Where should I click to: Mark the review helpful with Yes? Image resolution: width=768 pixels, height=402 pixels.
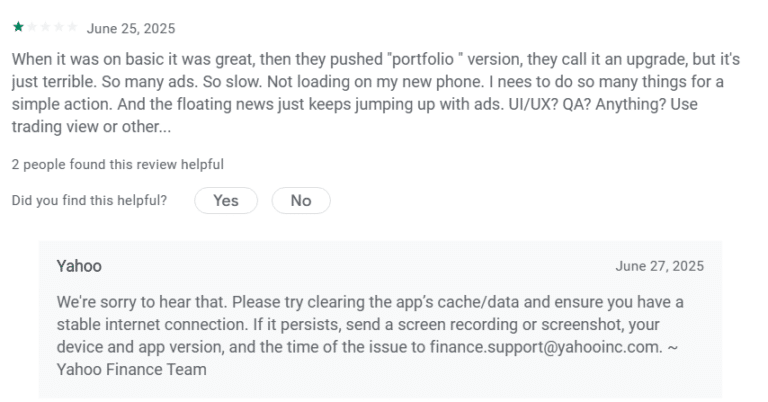click(226, 200)
